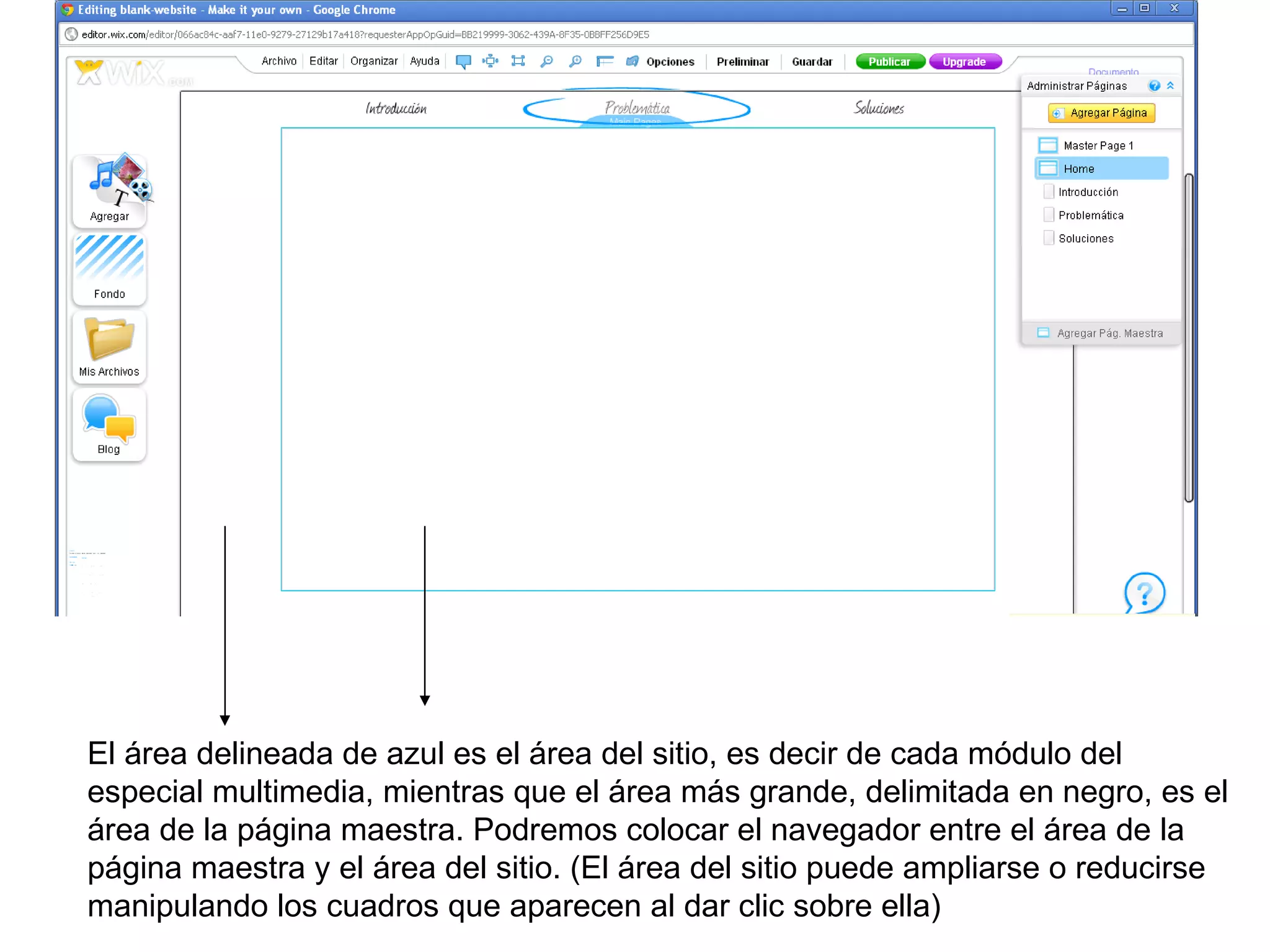Click the Administrar Páginas panel title
Image resolution: width=1270 pixels, height=952 pixels.
1077,86
